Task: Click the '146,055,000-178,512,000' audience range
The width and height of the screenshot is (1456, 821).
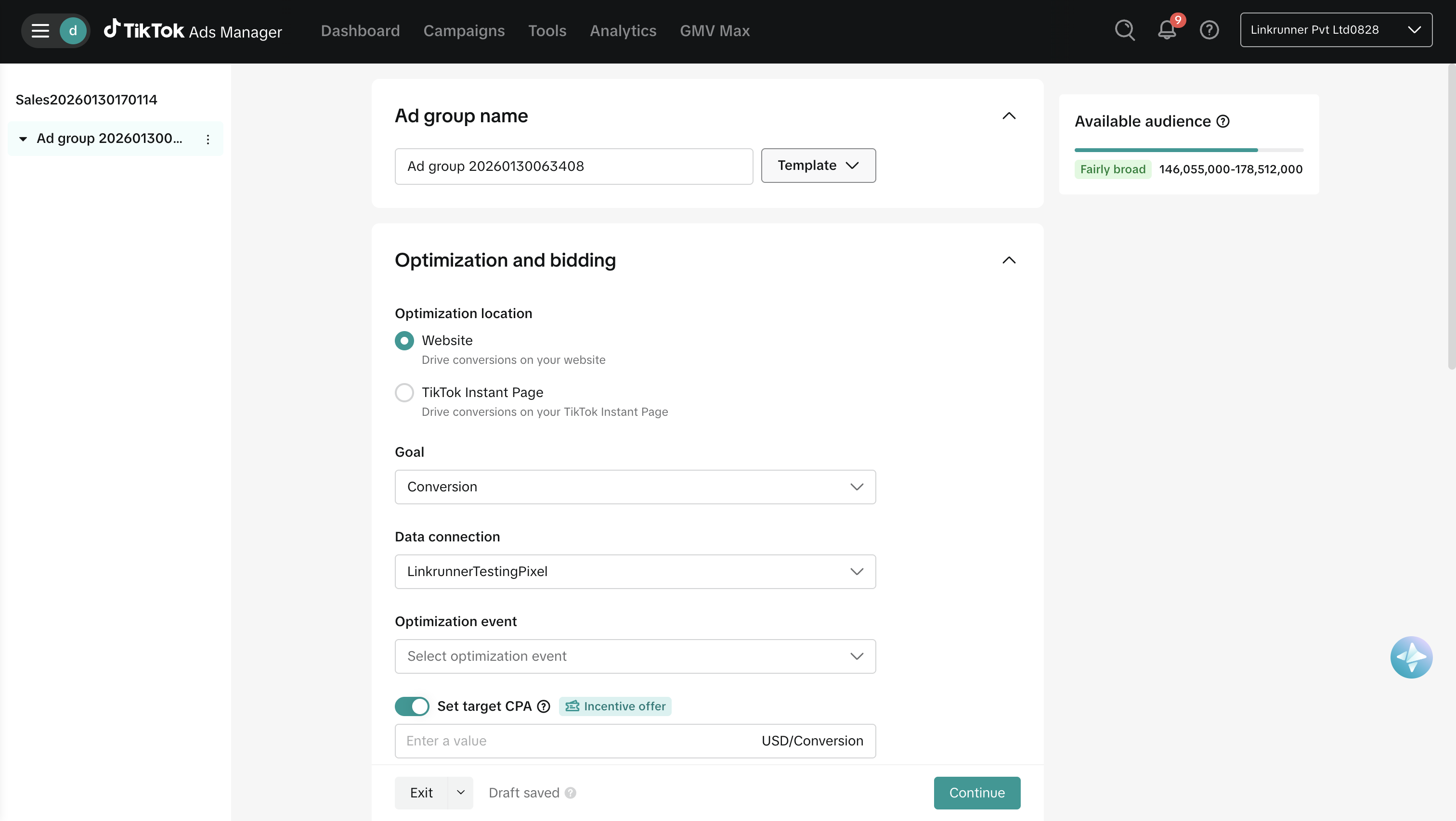Action: coord(1231,169)
